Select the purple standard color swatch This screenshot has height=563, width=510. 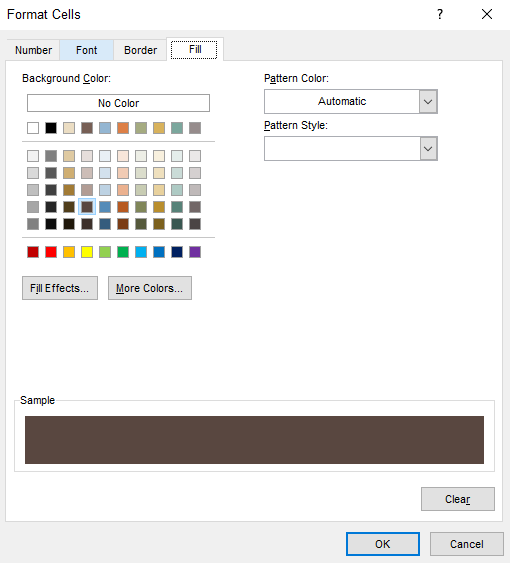tap(195, 252)
